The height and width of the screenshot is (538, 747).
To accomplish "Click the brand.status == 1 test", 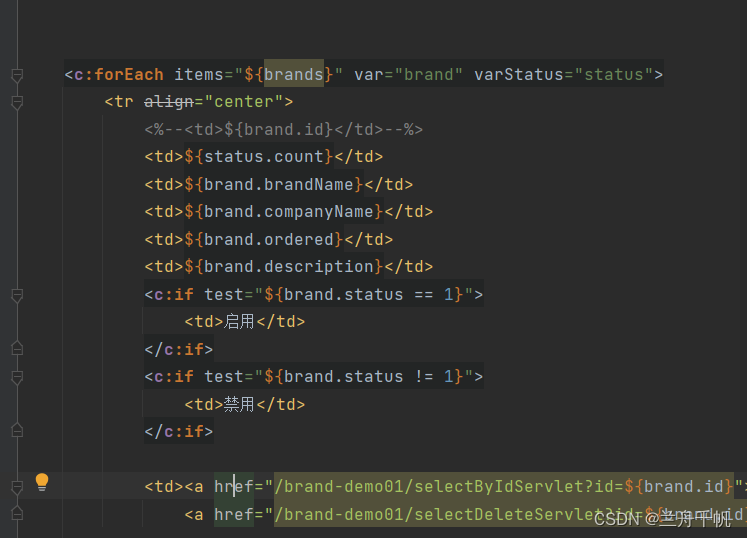I will coord(363,294).
